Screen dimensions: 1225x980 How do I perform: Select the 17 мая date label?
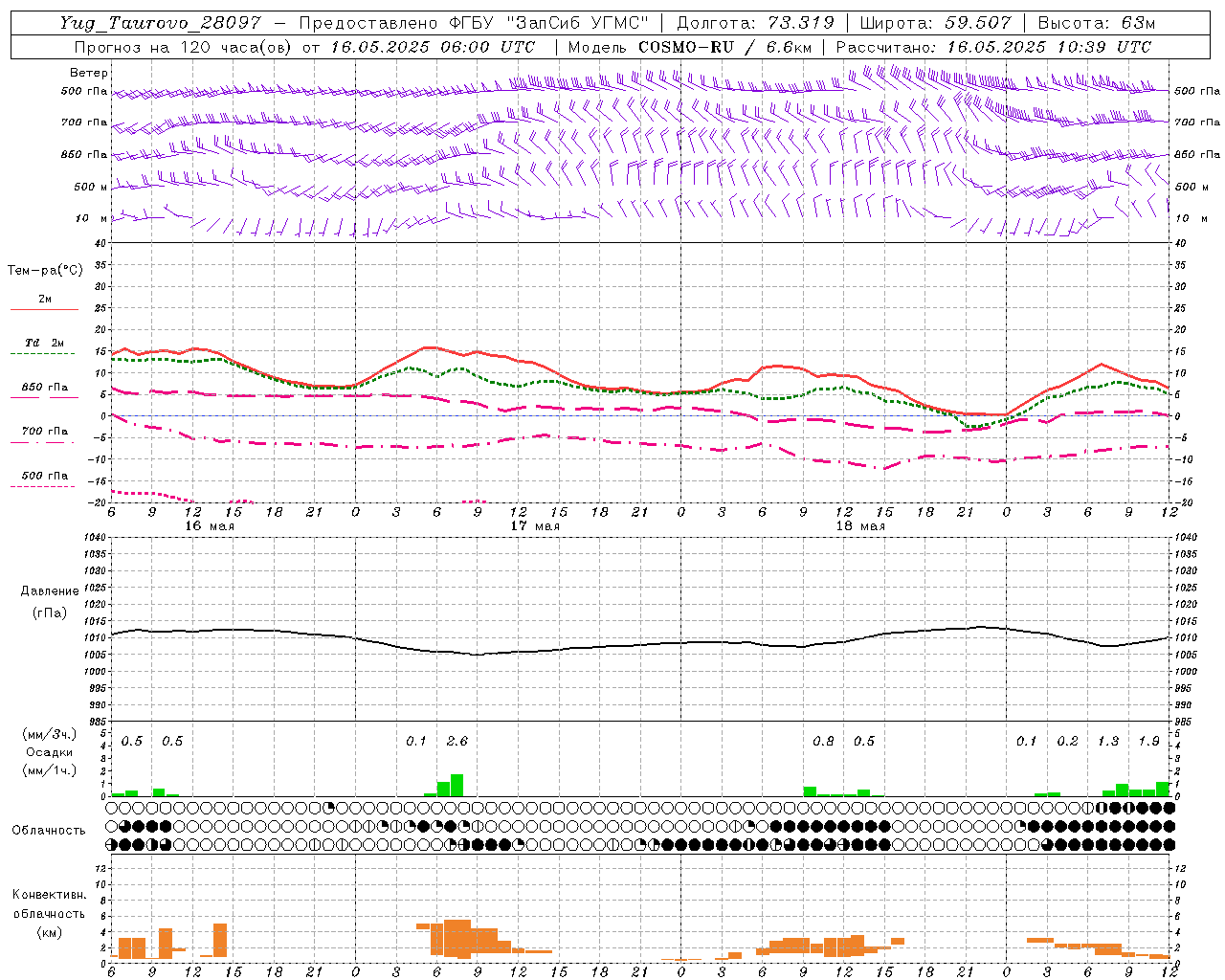coord(535,526)
